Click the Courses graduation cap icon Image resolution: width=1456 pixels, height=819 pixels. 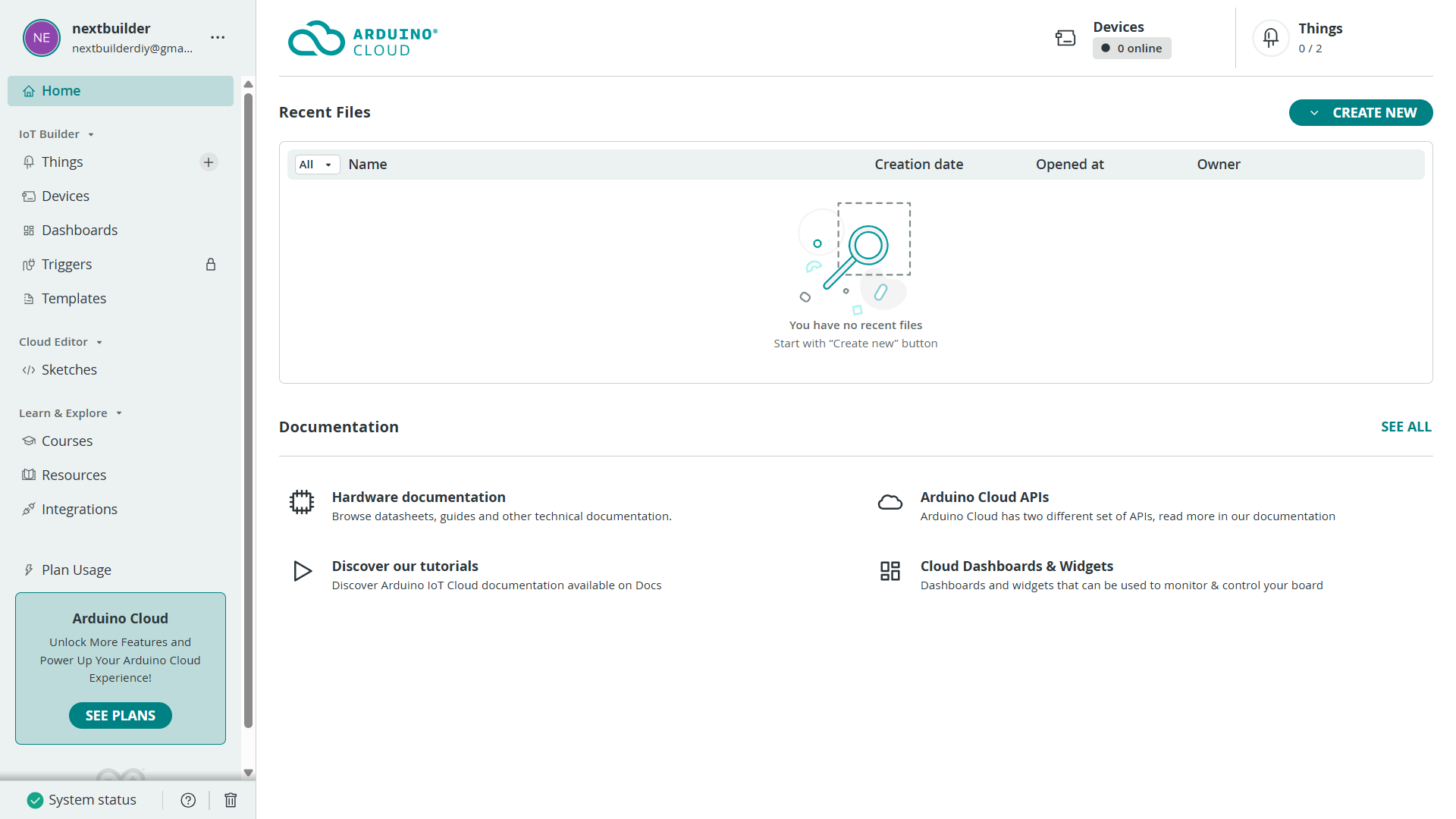coord(29,441)
